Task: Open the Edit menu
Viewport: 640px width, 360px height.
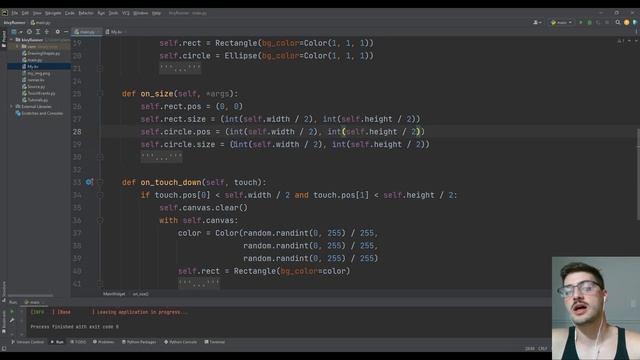Action: [x=25, y=13]
